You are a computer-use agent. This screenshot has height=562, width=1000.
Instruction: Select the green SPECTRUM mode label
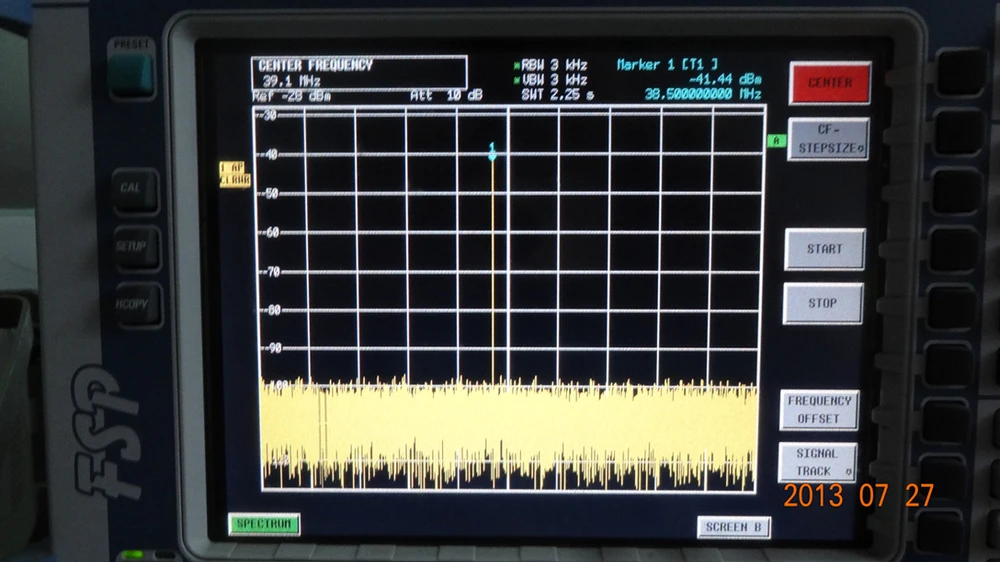264,524
